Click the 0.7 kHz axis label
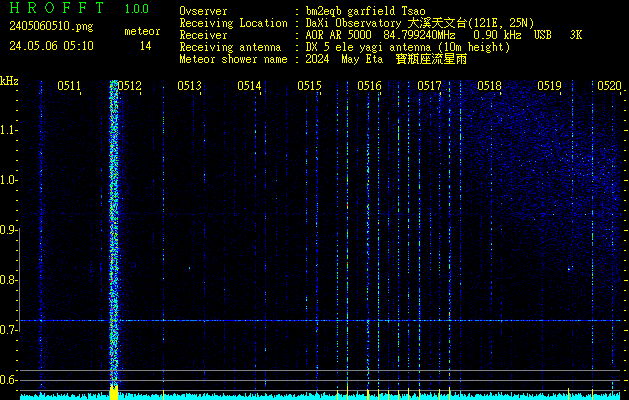629x400 pixels. click(10, 330)
